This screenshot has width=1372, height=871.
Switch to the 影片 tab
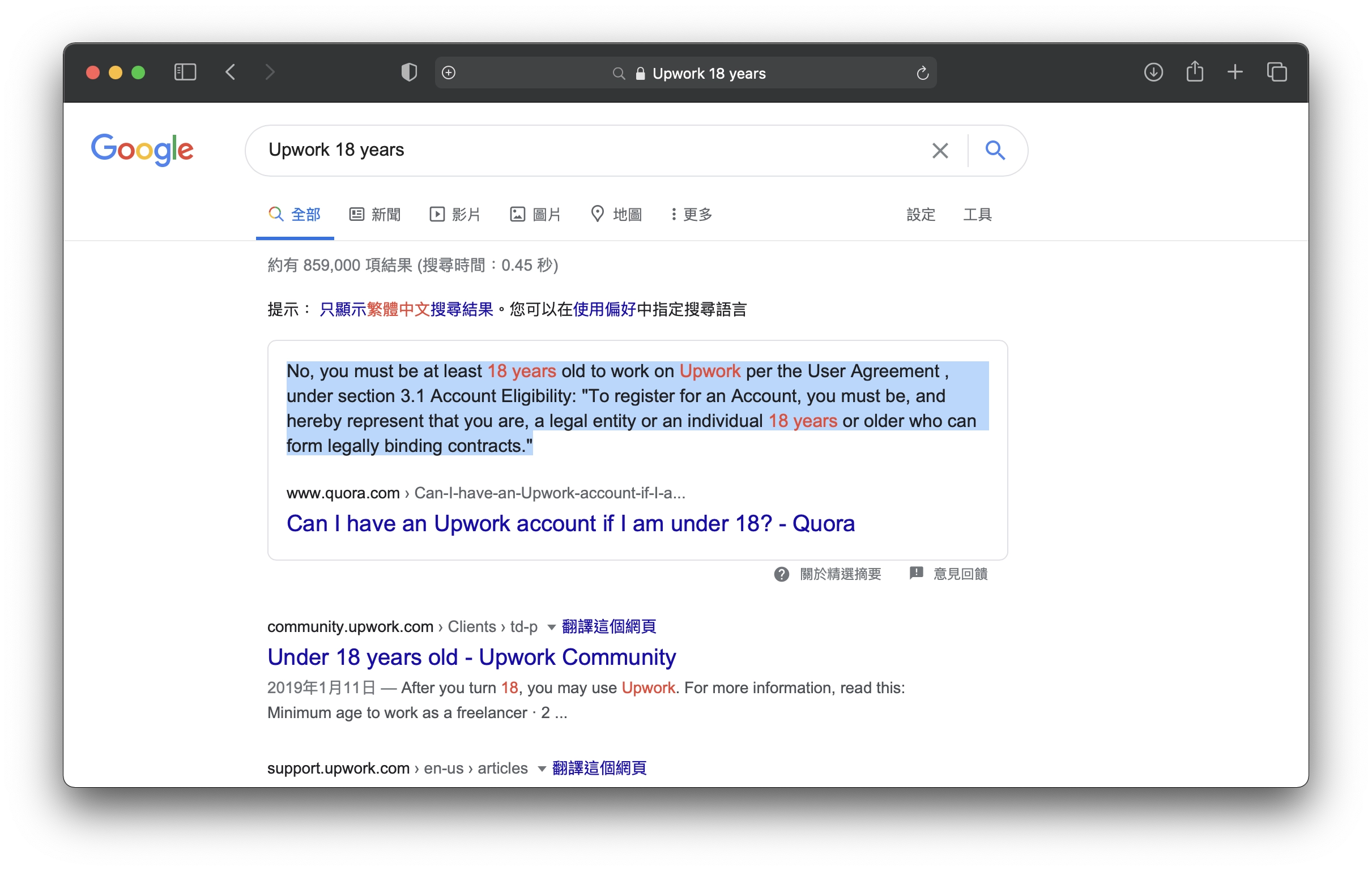pos(455,215)
